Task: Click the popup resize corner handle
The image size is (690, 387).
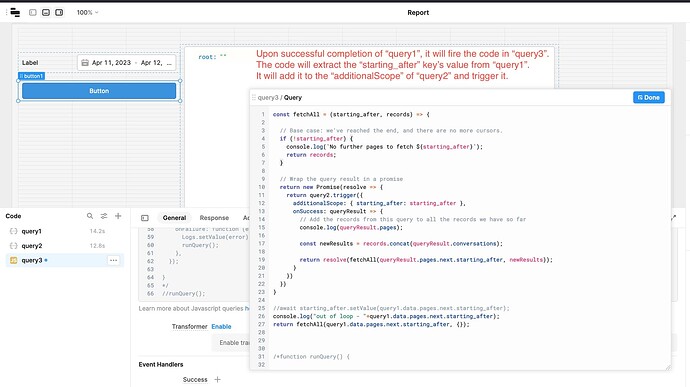Action: (x=668, y=367)
